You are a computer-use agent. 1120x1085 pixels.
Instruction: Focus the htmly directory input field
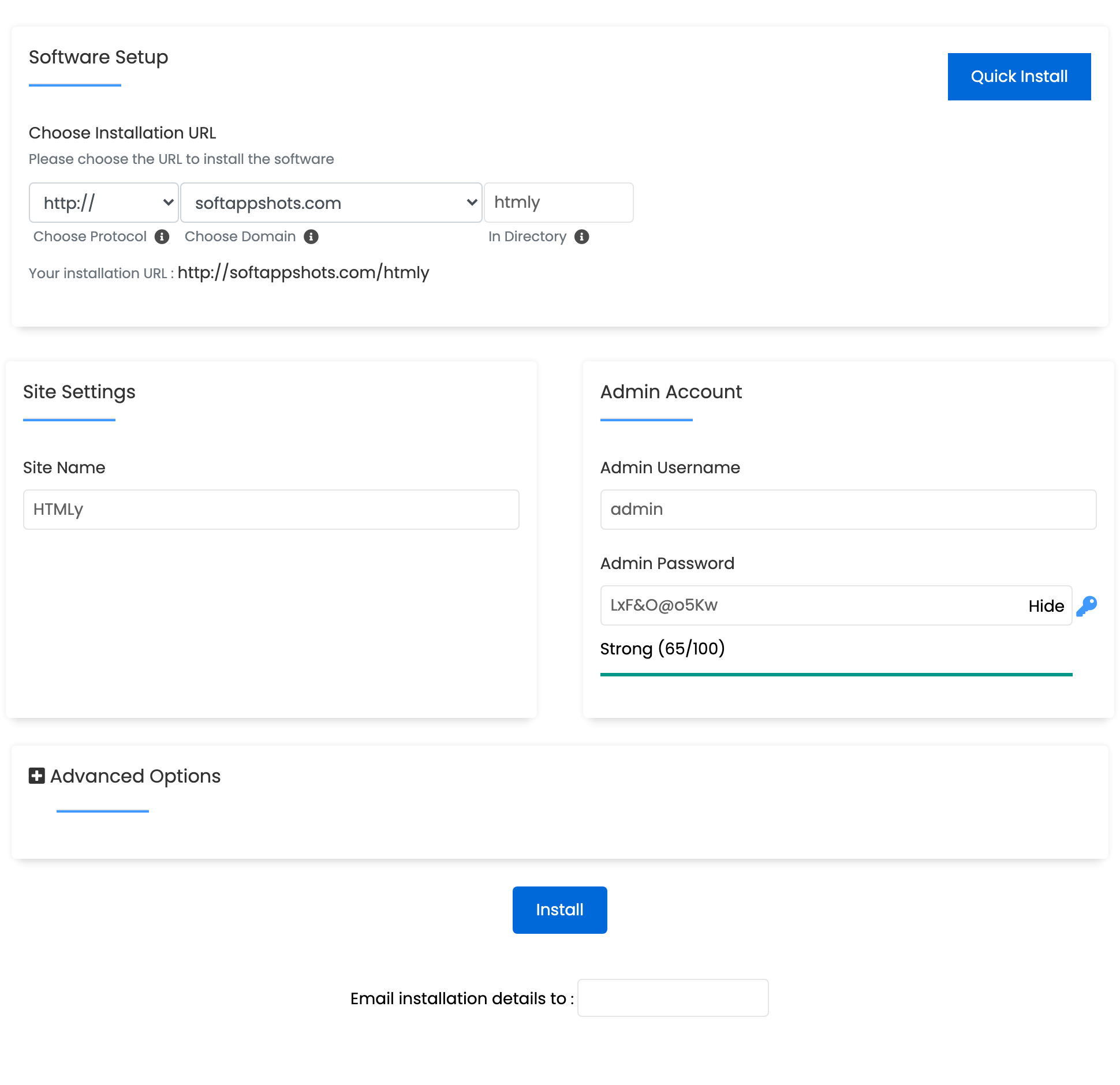(x=558, y=203)
